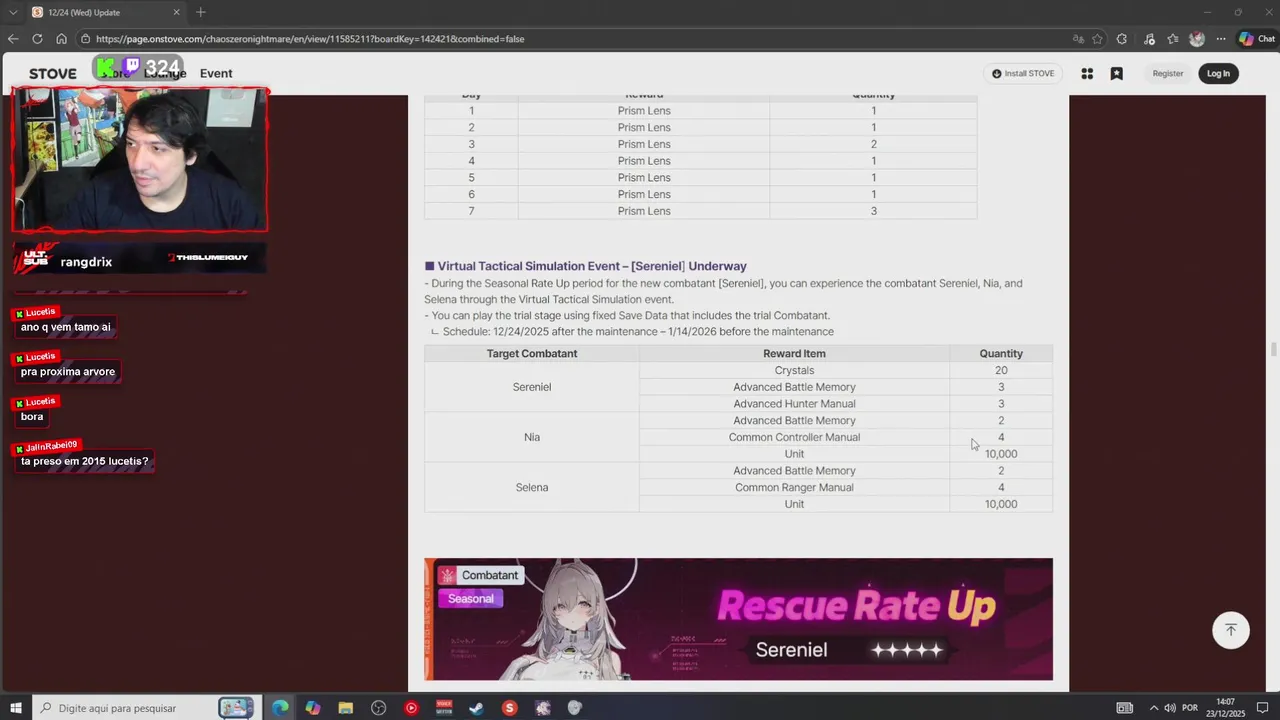Click the STOVE logo

52,74
